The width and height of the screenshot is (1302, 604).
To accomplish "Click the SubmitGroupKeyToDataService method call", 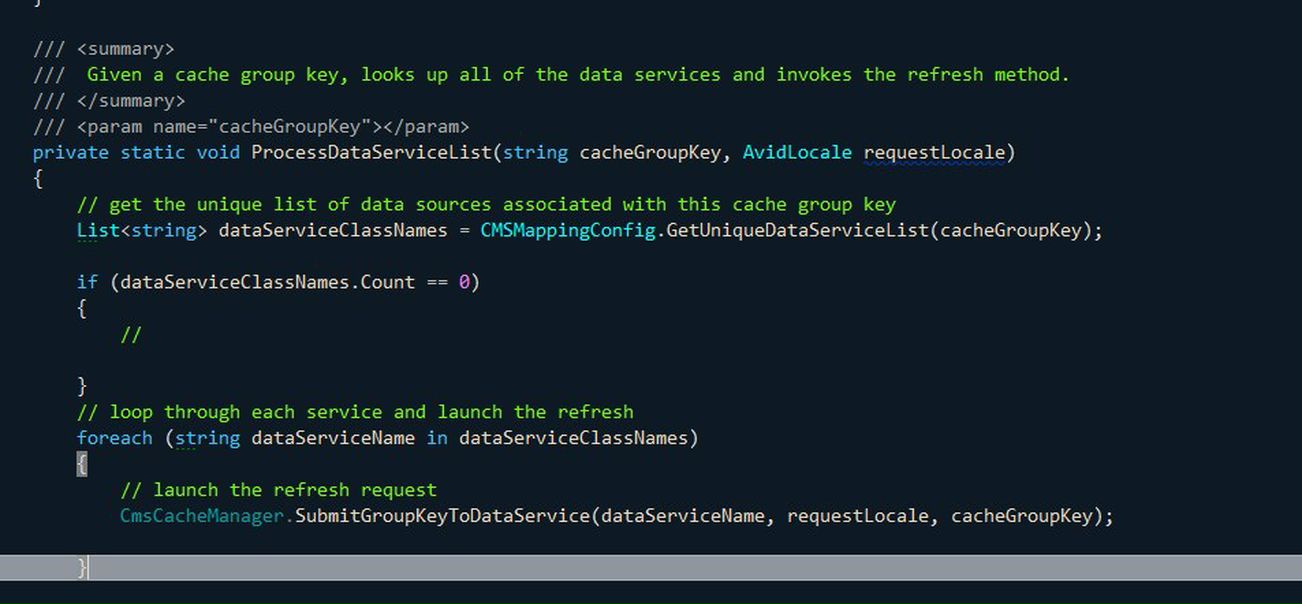I will (442, 516).
